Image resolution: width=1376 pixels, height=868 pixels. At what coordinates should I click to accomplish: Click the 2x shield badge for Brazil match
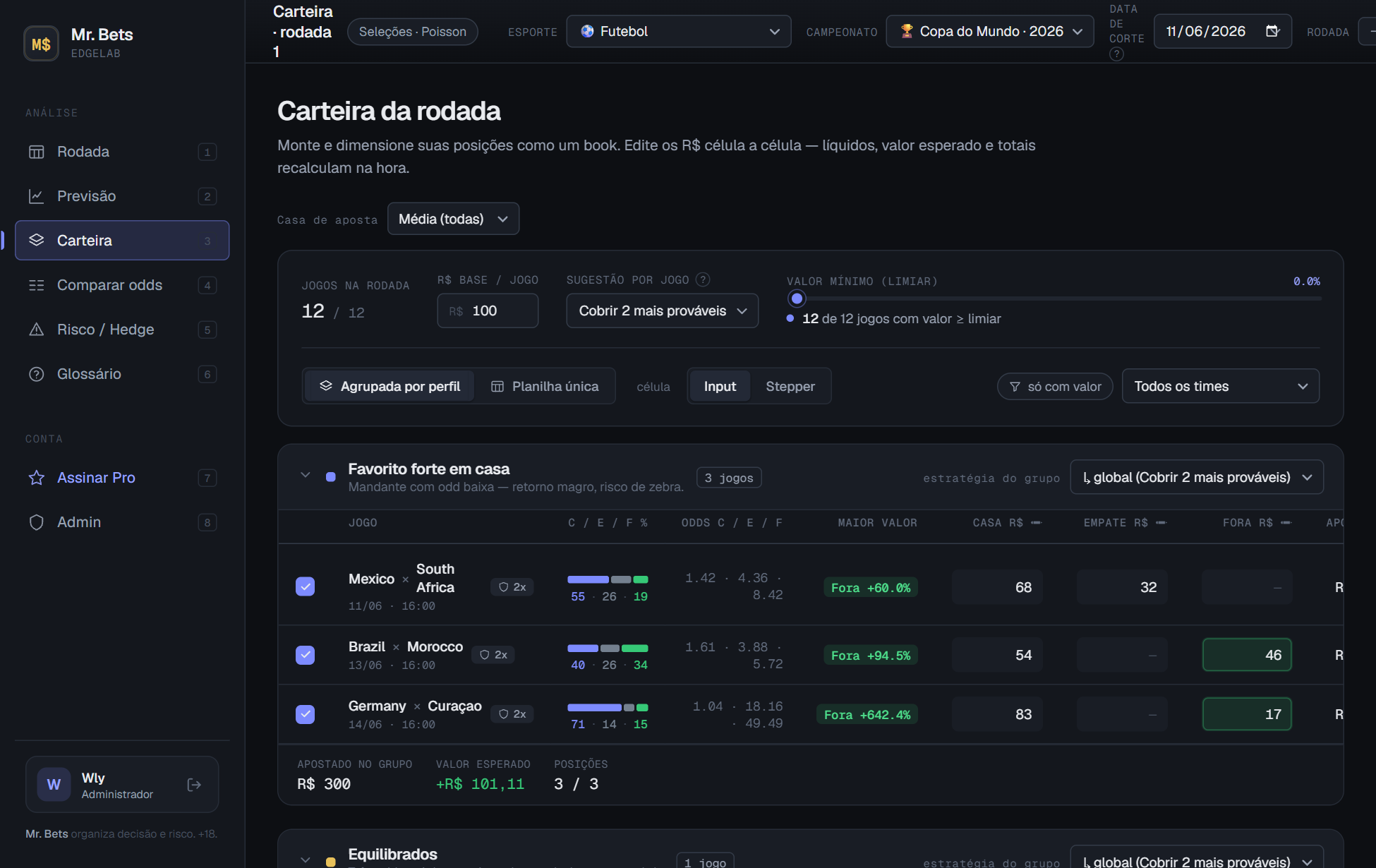click(x=493, y=655)
